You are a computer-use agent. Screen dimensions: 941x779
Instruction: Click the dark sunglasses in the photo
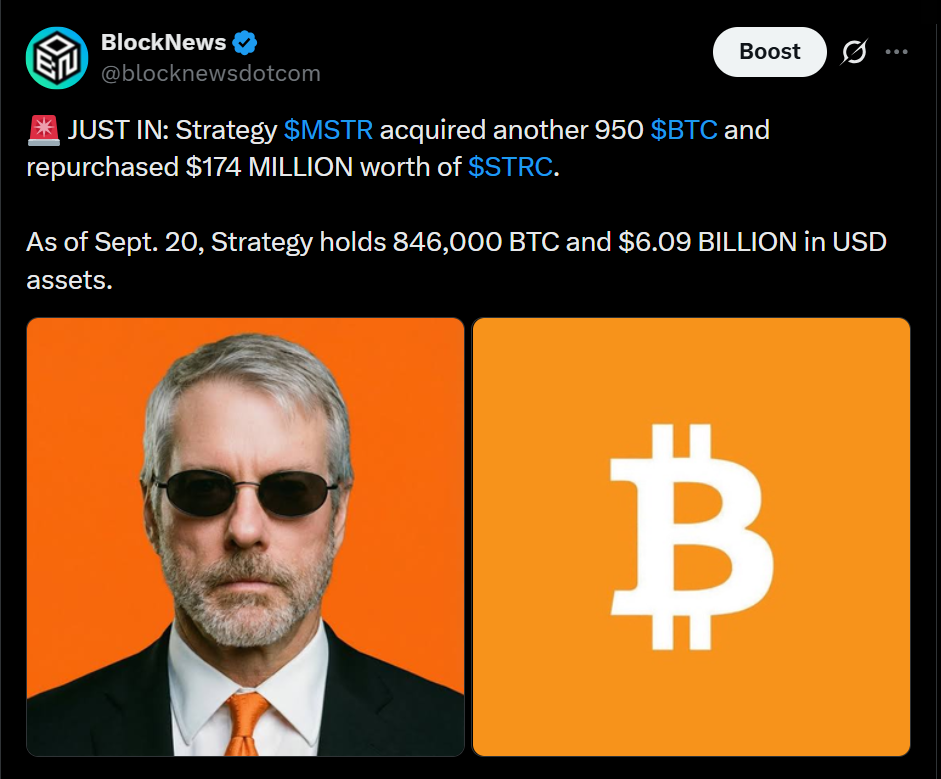pyautogui.click(x=245, y=494)
